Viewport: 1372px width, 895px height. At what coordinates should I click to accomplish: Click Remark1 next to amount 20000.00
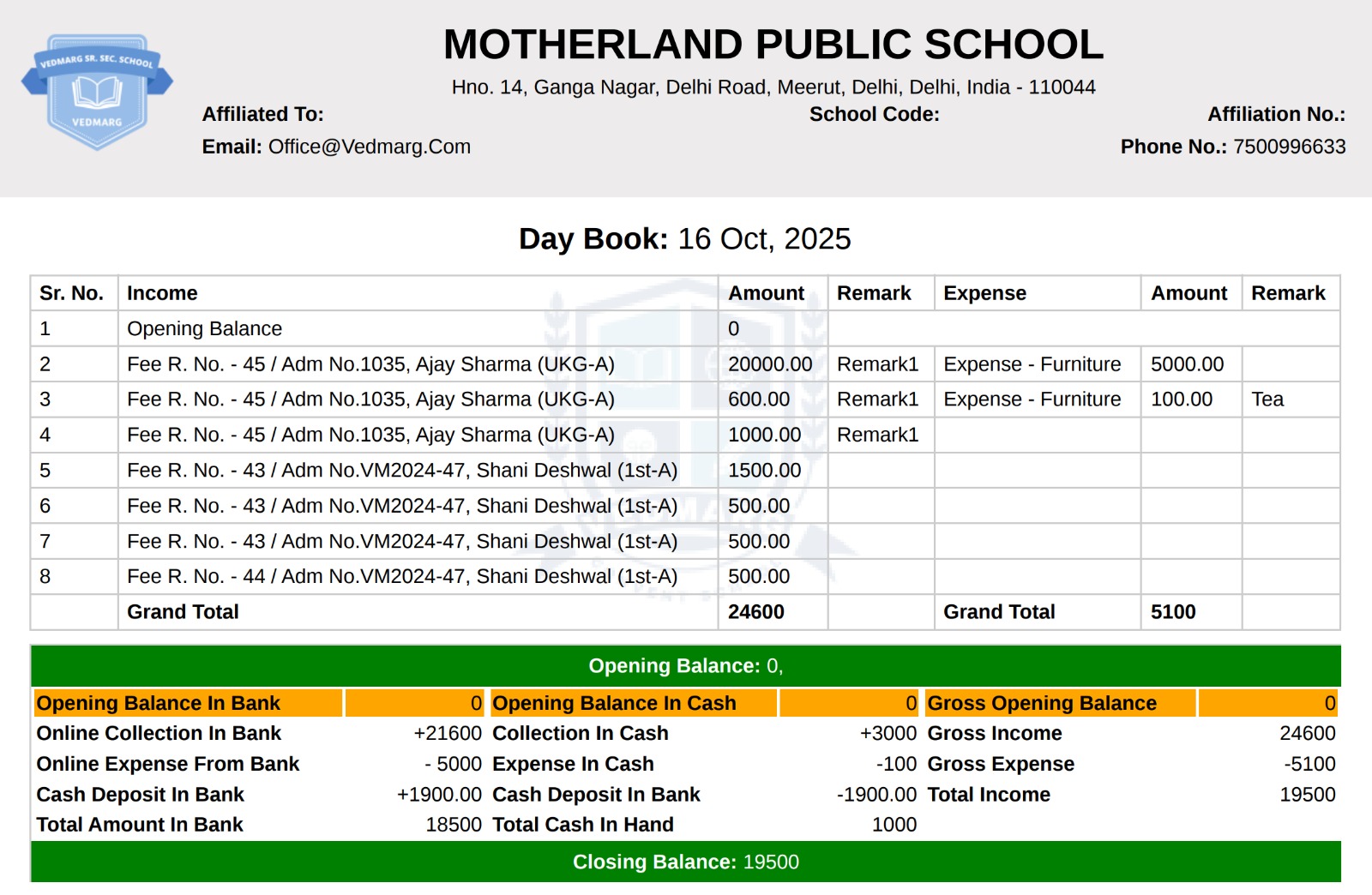pyautogui.click(x=878, y=363)
